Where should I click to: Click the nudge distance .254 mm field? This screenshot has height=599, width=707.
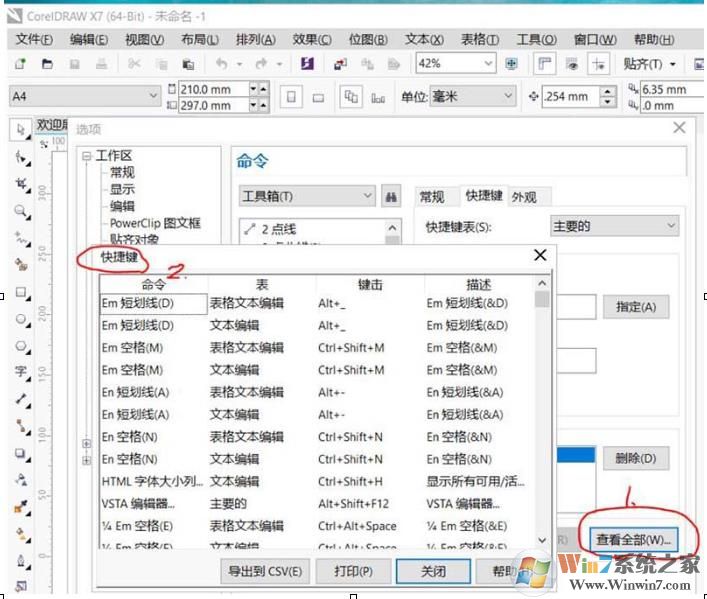tap(571, 96)
